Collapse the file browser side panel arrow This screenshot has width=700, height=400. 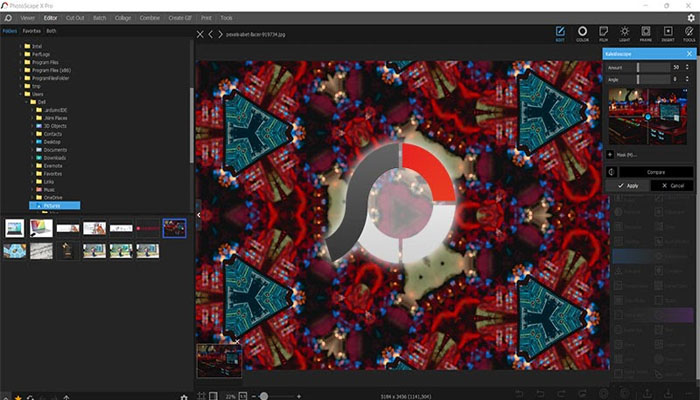point(199,215)
